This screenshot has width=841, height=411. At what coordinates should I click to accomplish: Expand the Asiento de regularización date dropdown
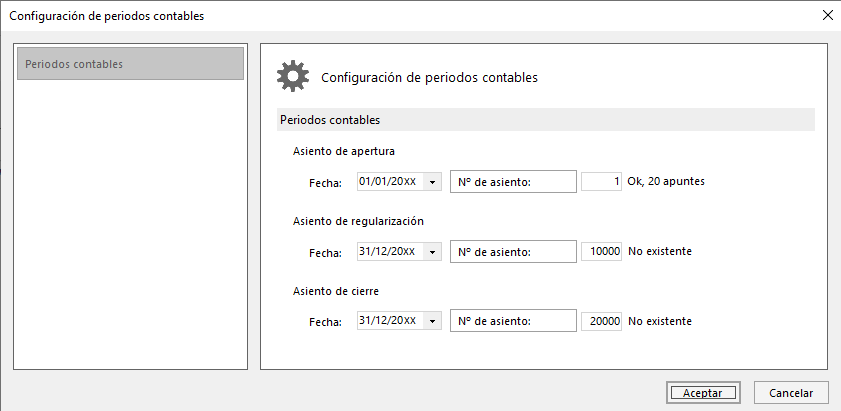pos(432,252)
